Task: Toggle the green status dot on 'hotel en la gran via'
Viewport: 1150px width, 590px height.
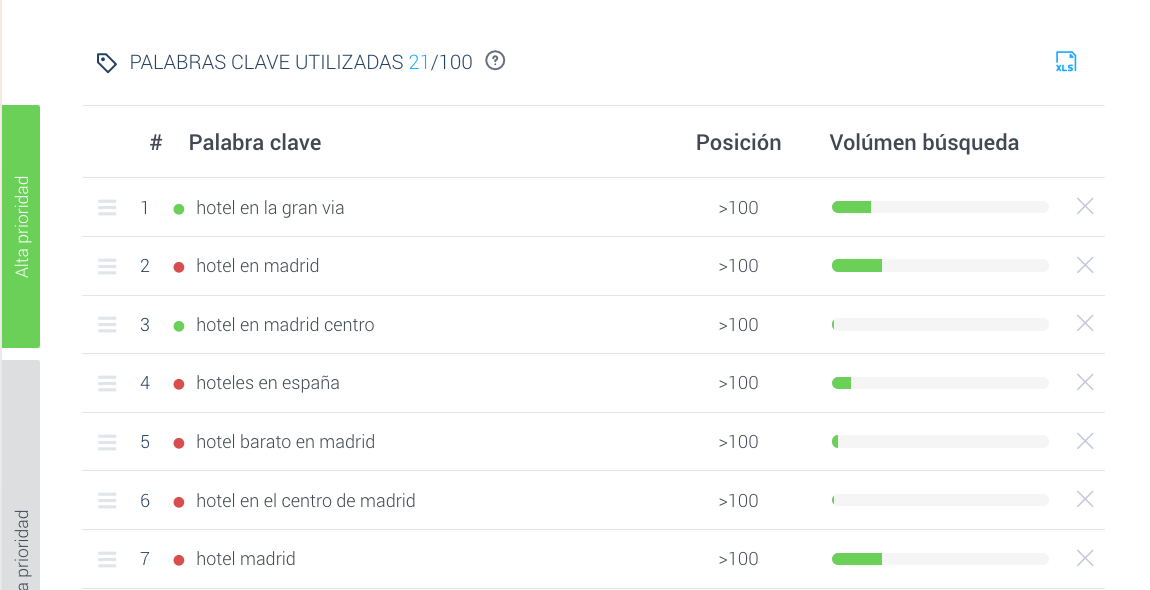Action: click(179, 207)
